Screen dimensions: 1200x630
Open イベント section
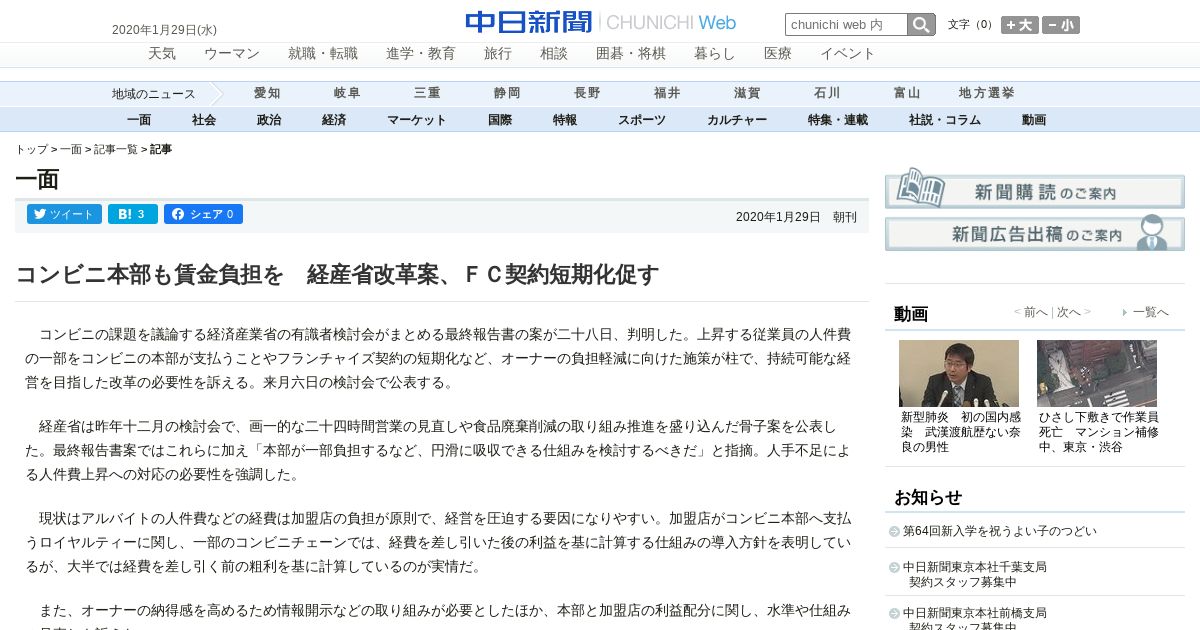848,54
